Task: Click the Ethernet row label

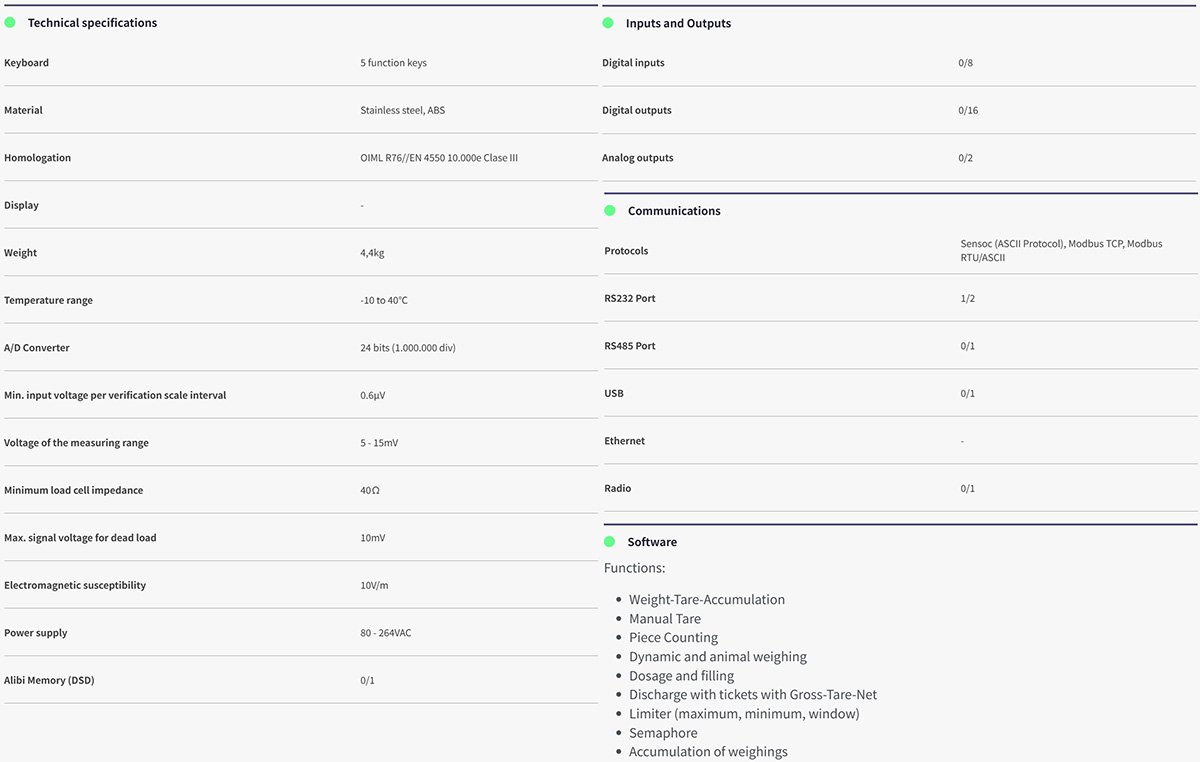Action: pyautogui.click(x=625, y=441)
